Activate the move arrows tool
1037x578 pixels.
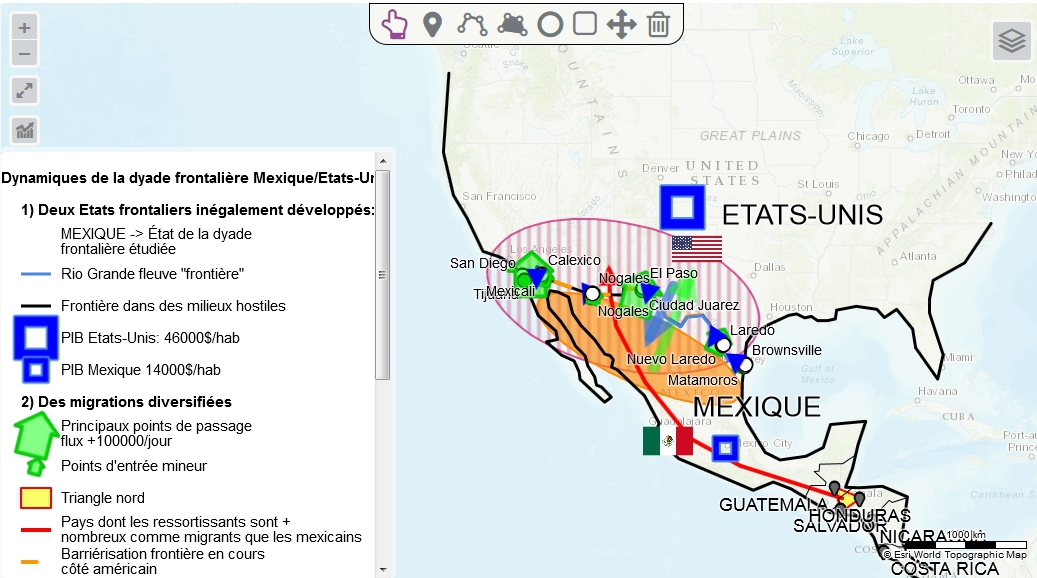coord(621,24)
